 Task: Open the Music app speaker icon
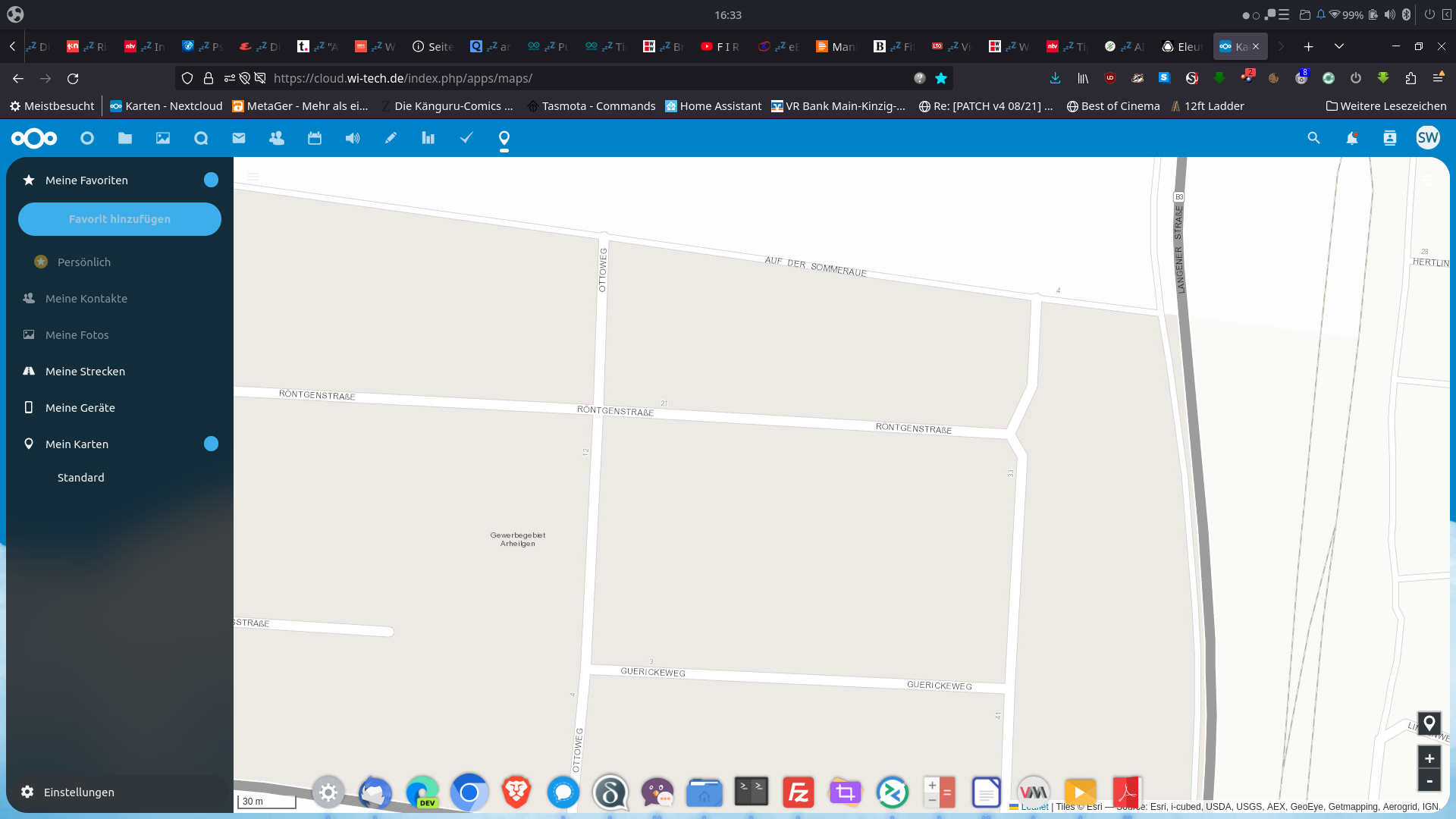pos(352,137)
